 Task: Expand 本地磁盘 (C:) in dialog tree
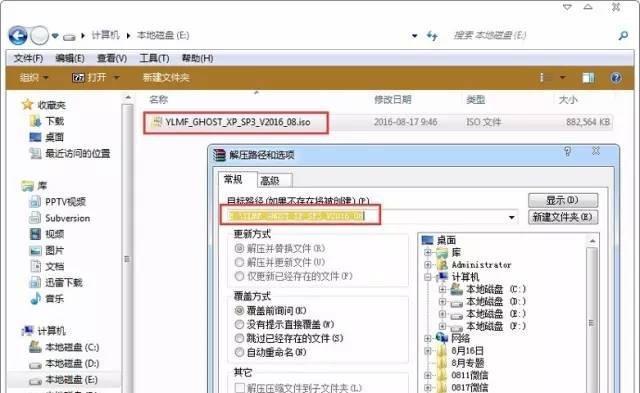point(442,289)
